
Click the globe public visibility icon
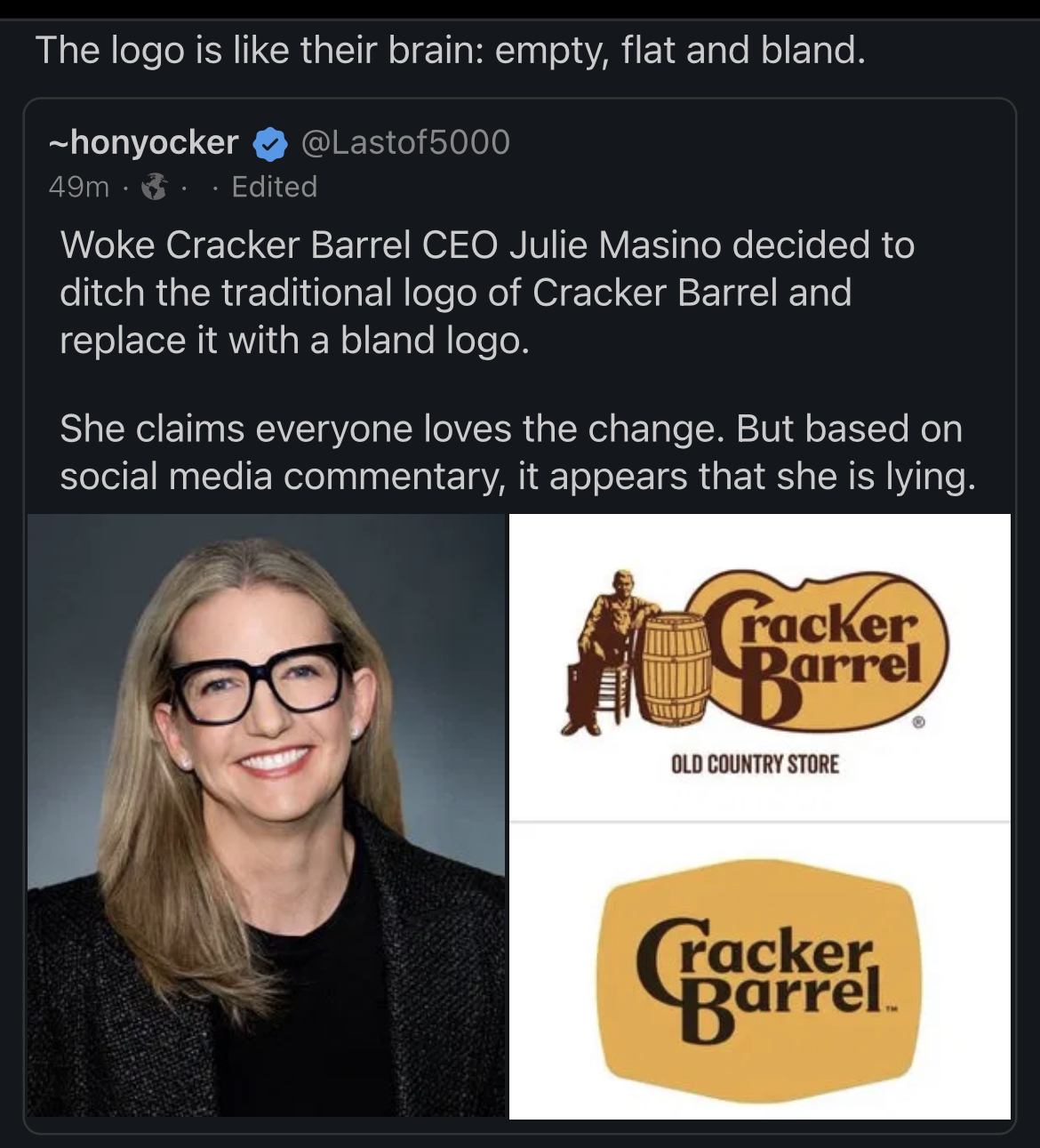pos(155,187)
